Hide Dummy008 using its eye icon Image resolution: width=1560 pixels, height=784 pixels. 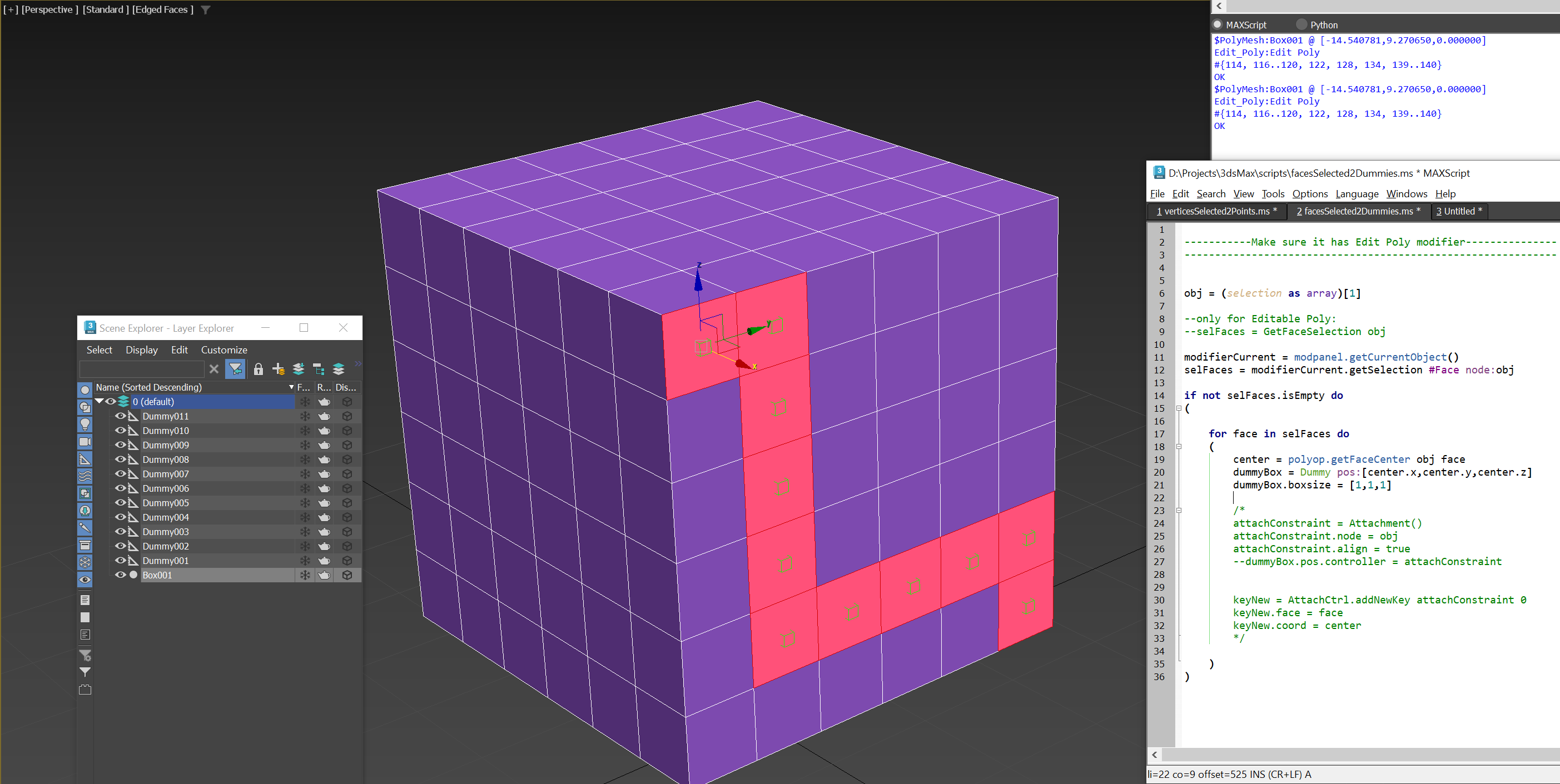coord(120,460)
